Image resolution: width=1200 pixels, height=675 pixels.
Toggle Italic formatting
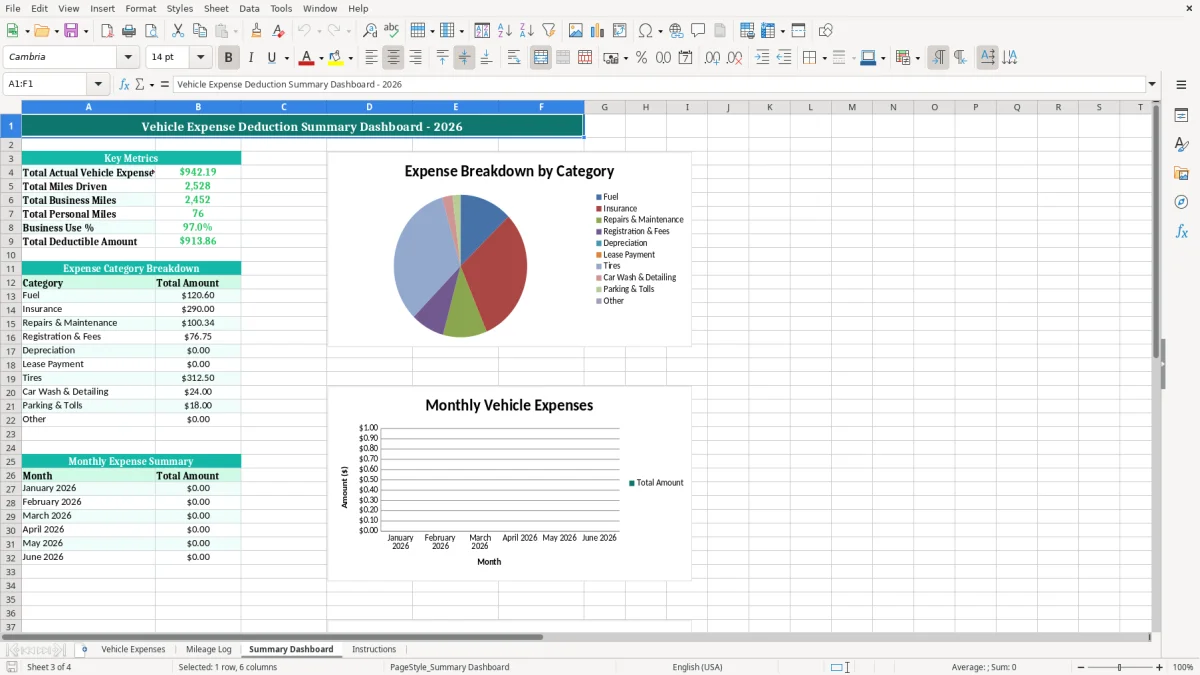[251, 58]
